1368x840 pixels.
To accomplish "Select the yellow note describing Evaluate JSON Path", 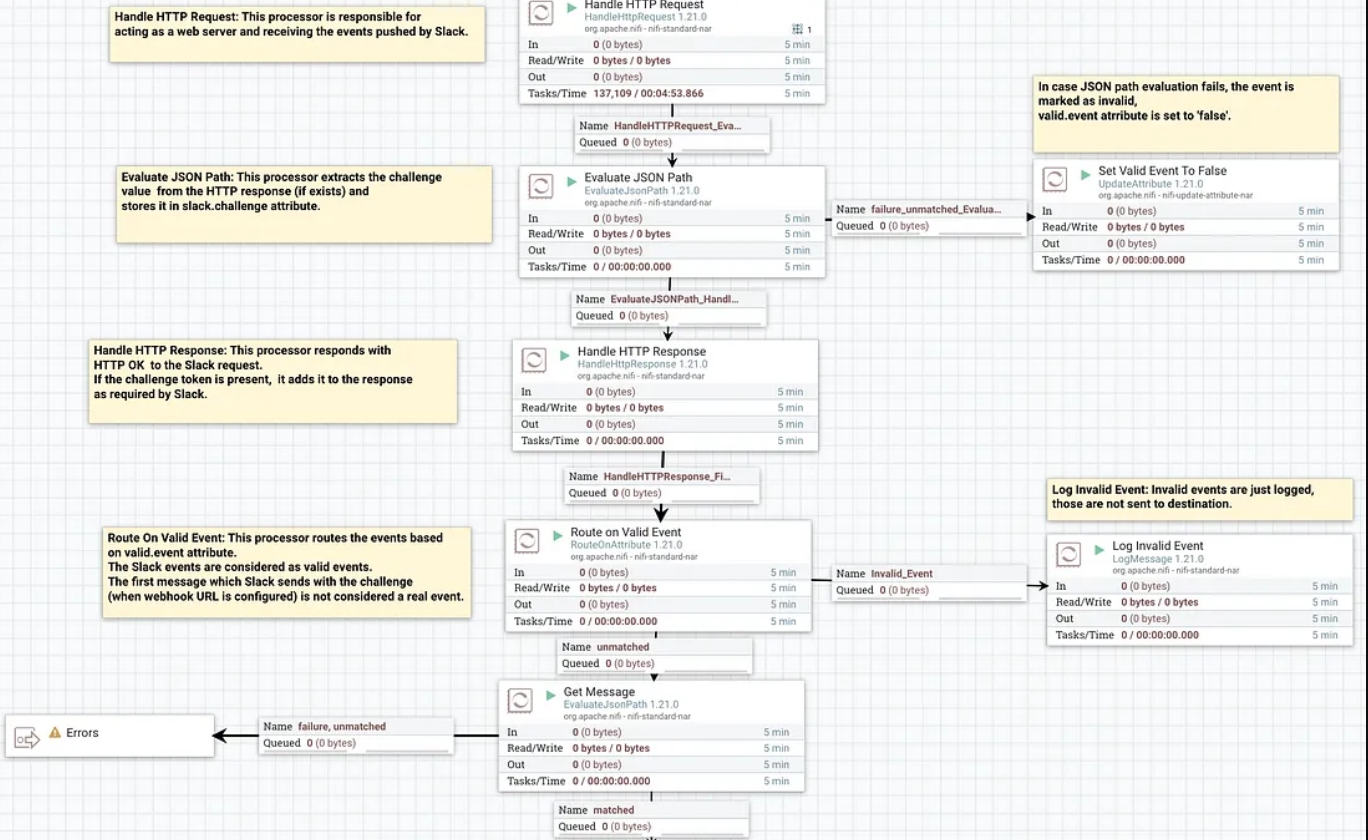I will (x=304, y=204).
